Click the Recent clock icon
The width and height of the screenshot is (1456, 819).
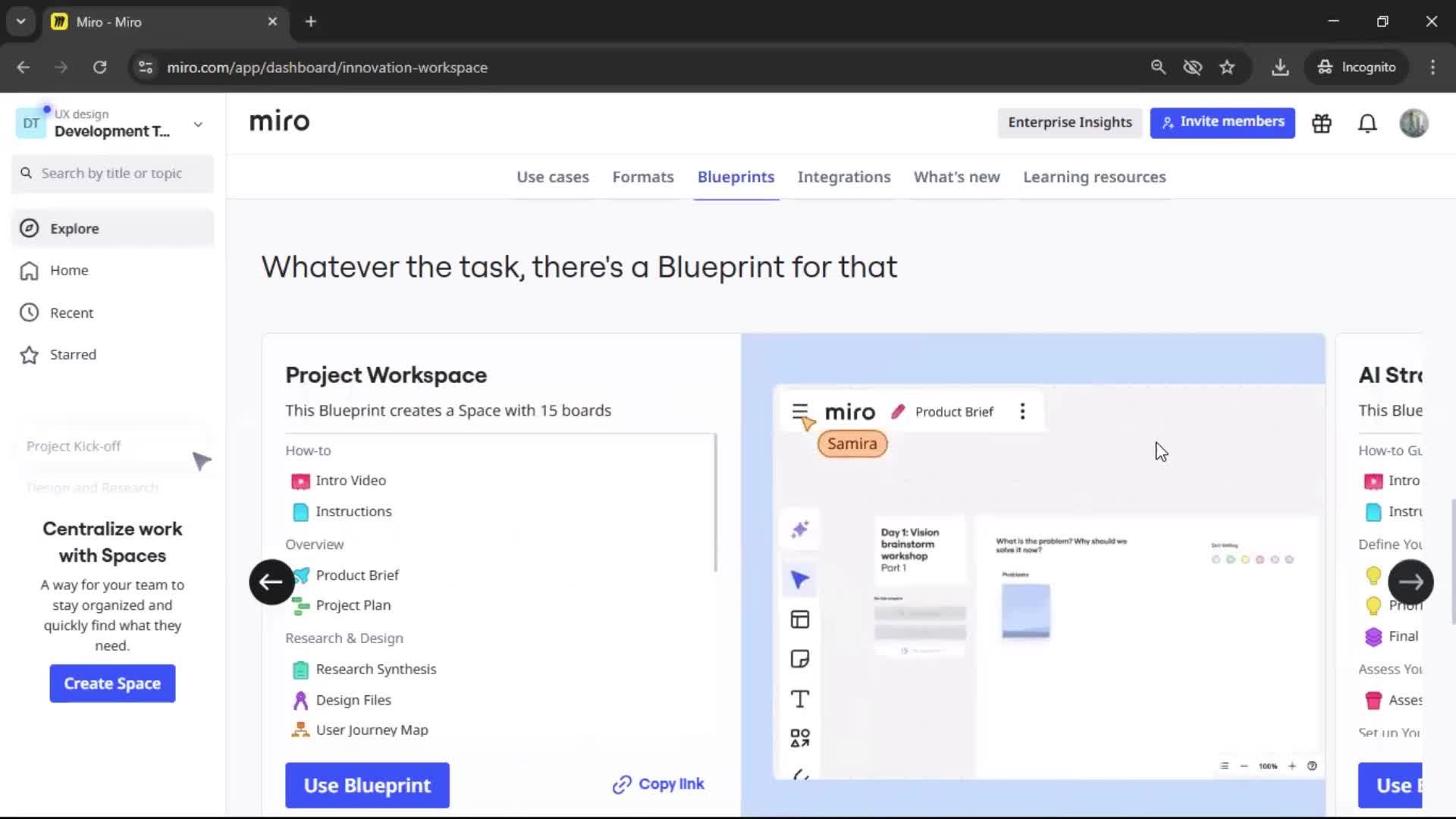[29, 312]
